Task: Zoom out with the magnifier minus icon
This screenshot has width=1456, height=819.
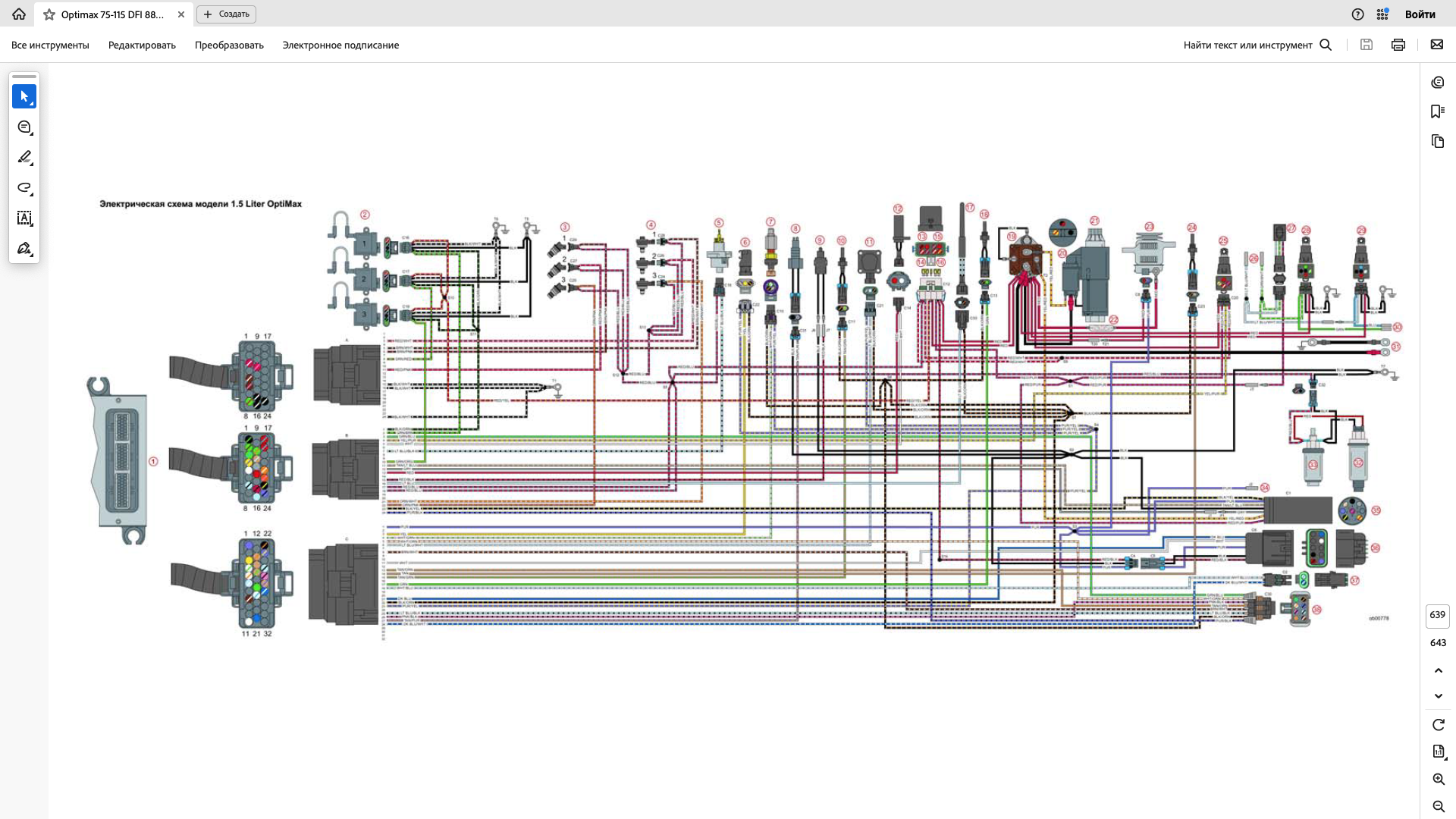Action: coord(1439,807)
